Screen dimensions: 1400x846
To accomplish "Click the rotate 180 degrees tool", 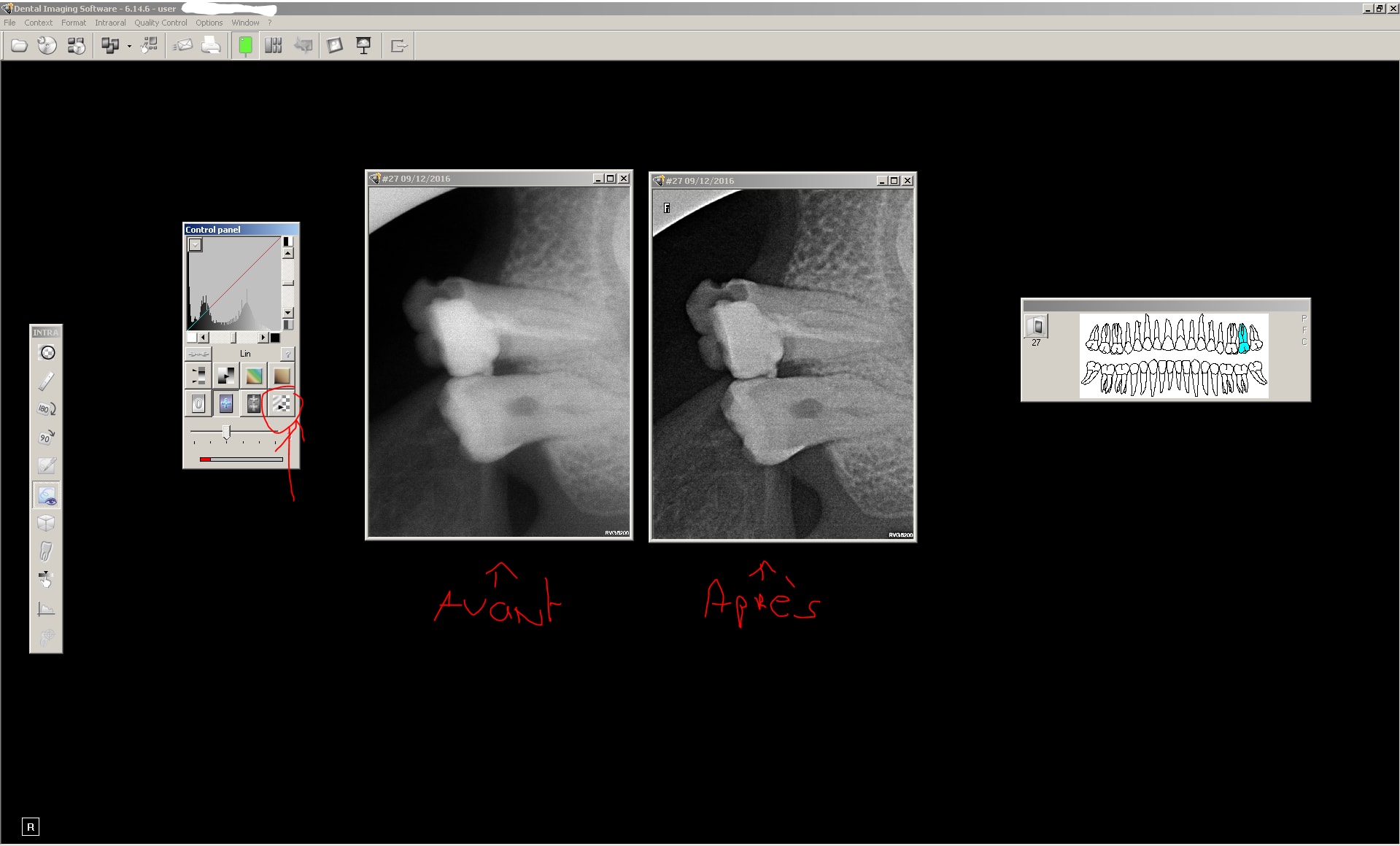I will (46, 409).
